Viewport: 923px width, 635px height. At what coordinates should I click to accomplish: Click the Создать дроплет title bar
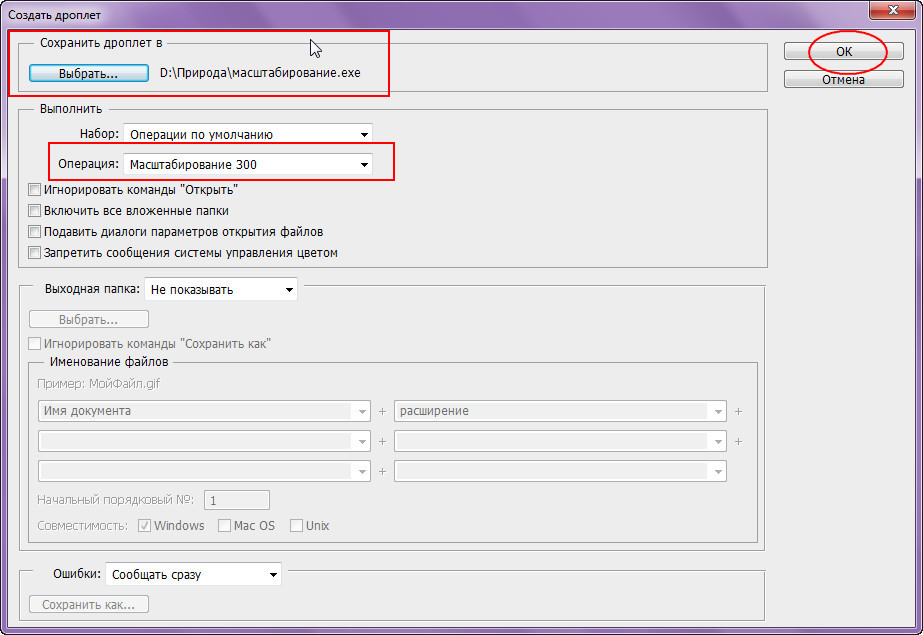coord(436,14)
